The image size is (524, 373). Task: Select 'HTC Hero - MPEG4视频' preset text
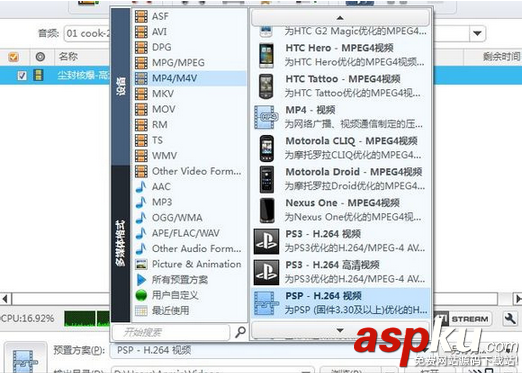pos(339,48)
